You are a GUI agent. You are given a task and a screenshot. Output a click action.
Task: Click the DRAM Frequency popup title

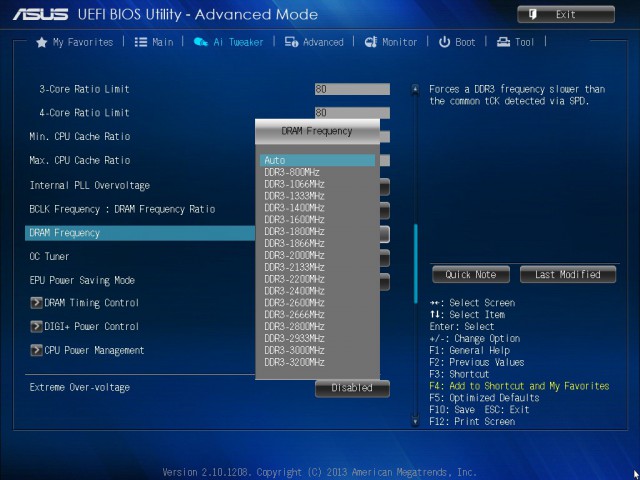317,131
